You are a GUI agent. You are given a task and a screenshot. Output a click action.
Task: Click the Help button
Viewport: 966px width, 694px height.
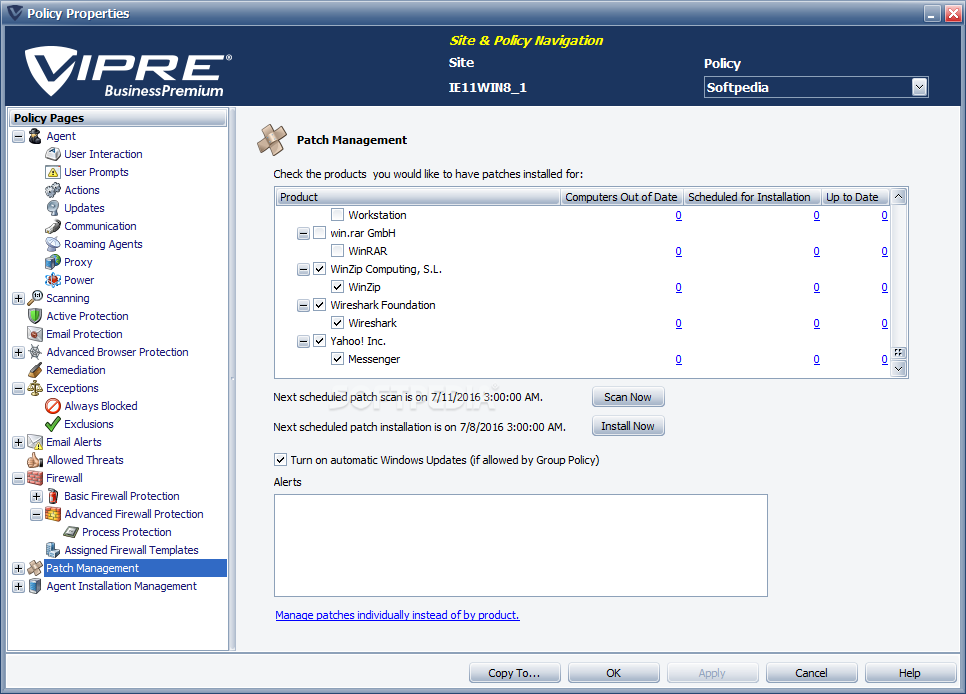point(910,673)
